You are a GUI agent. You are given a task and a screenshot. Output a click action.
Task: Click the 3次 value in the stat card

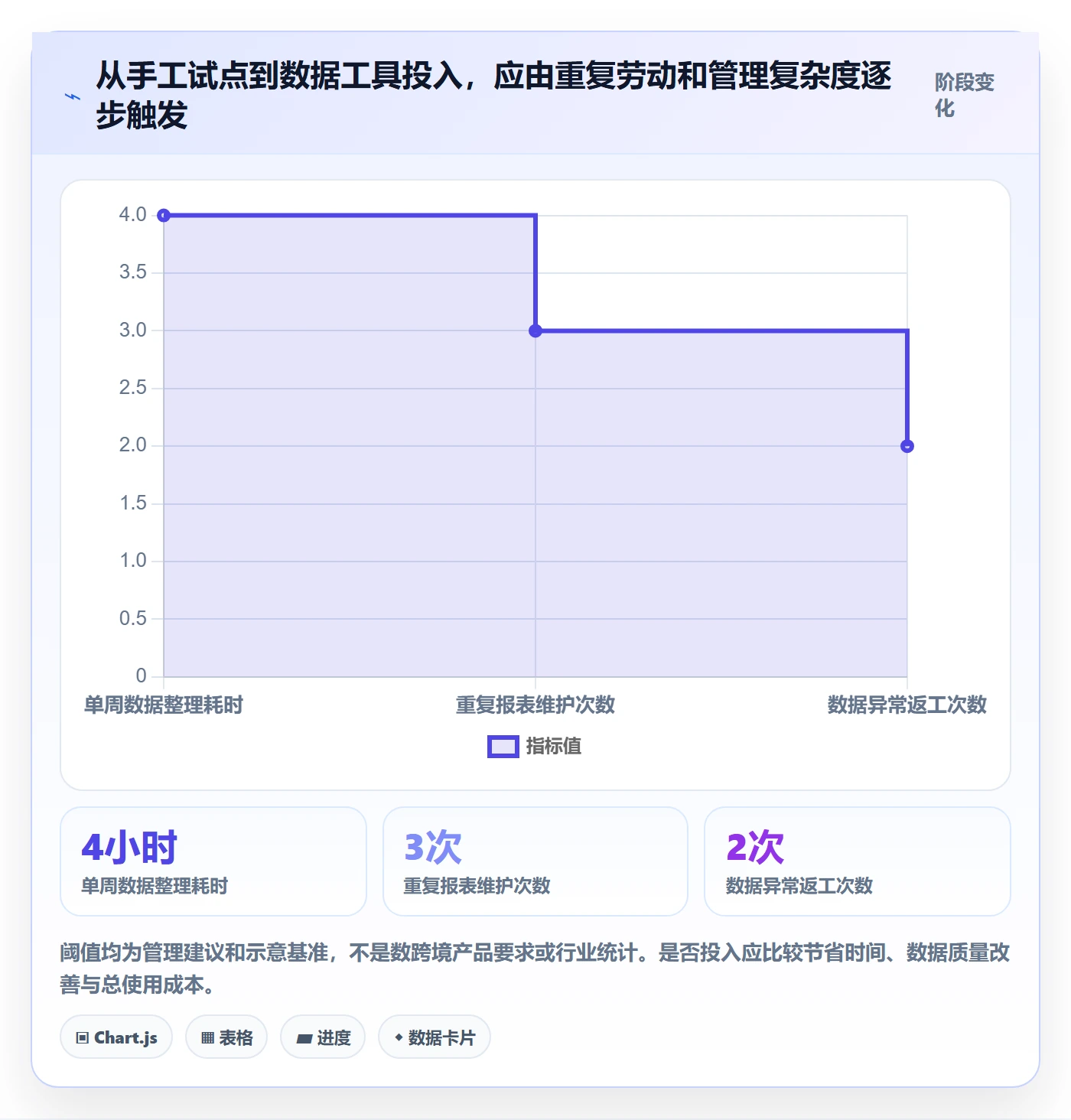coord(433,847)
